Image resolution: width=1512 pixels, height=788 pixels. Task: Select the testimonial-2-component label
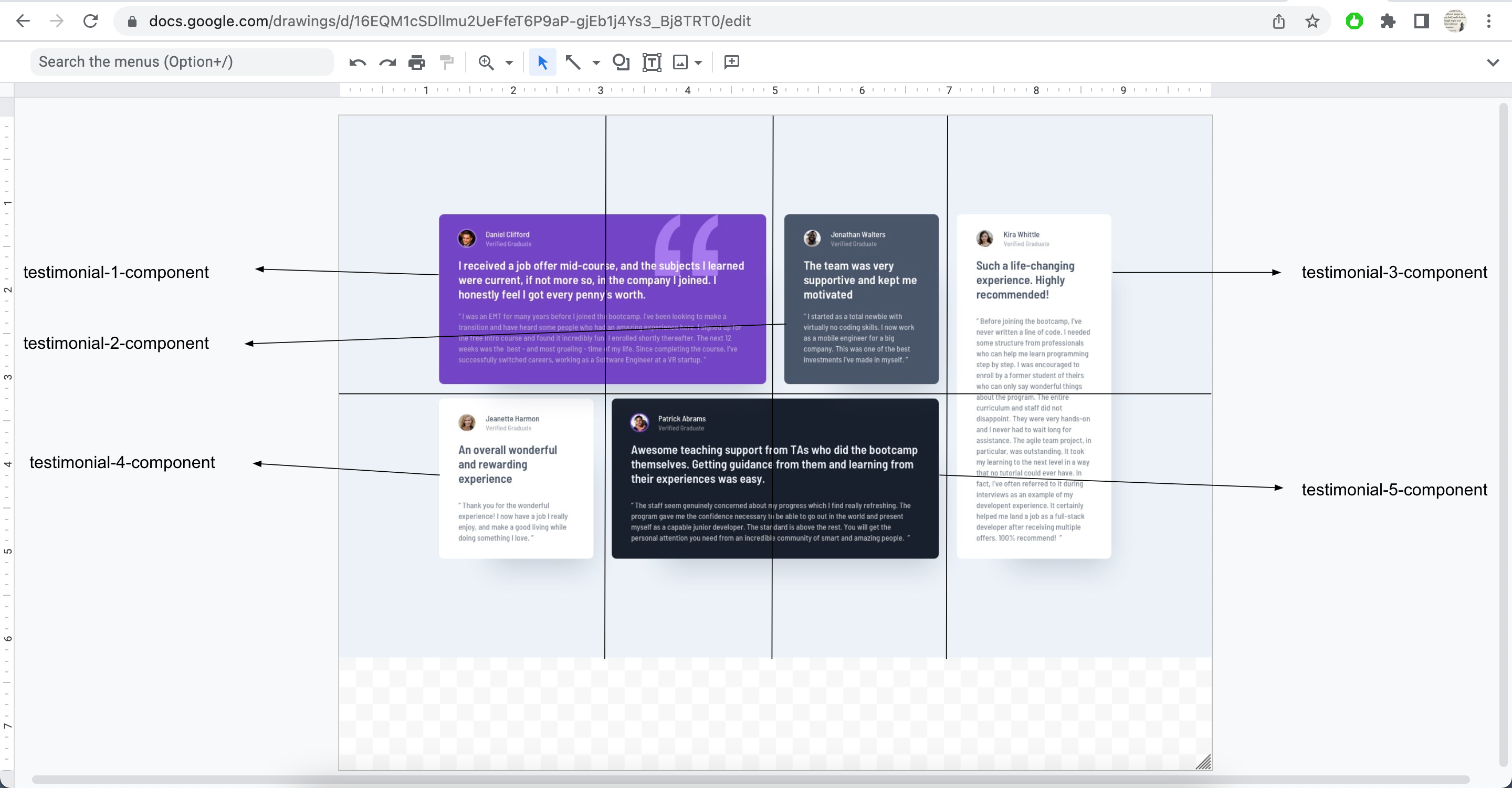(x=116, y=343)
